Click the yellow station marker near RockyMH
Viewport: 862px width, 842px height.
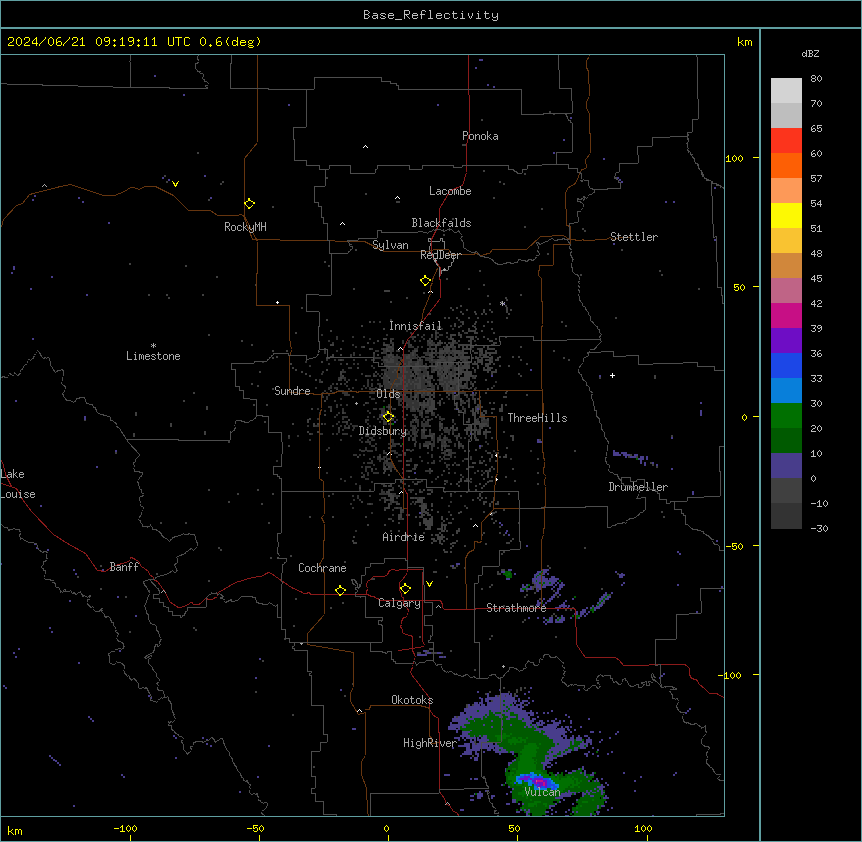(249, 204)
